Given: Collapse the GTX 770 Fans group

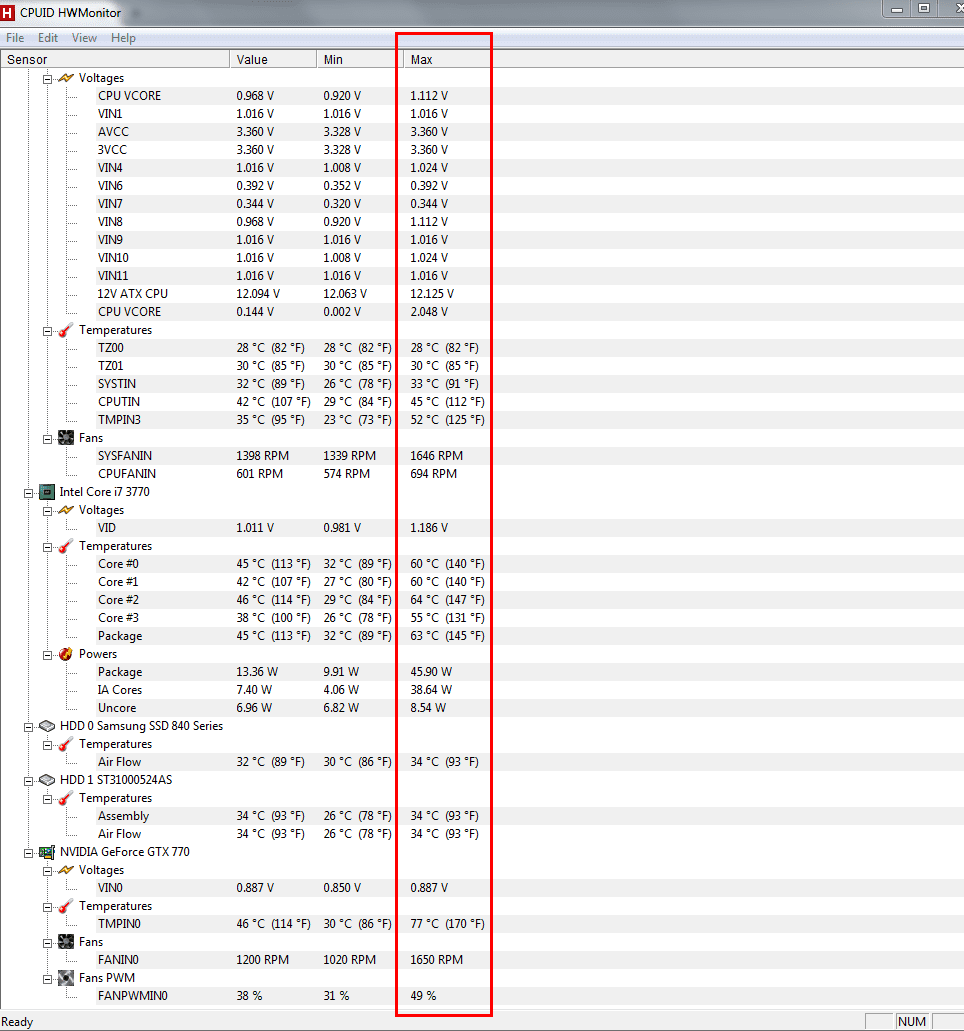Looking at the screenshot, I should point(47,943).
